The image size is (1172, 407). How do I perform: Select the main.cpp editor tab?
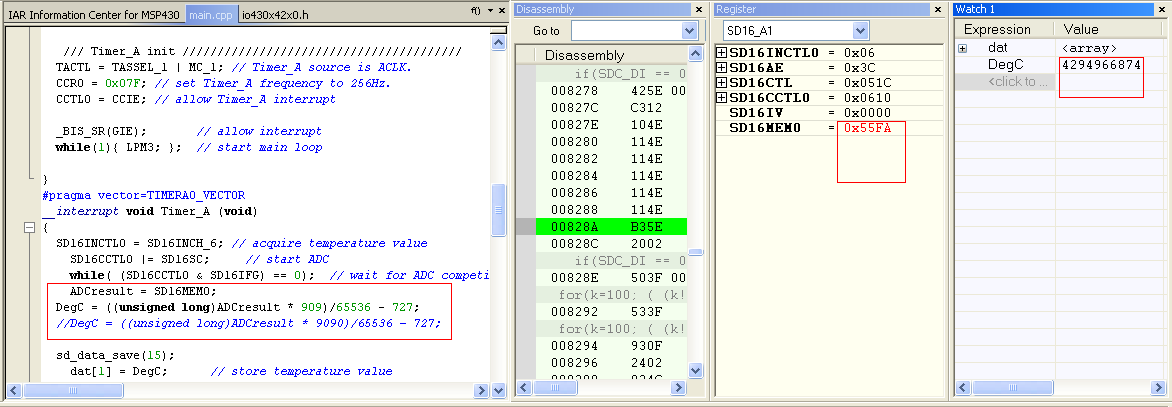click(211, 14)
